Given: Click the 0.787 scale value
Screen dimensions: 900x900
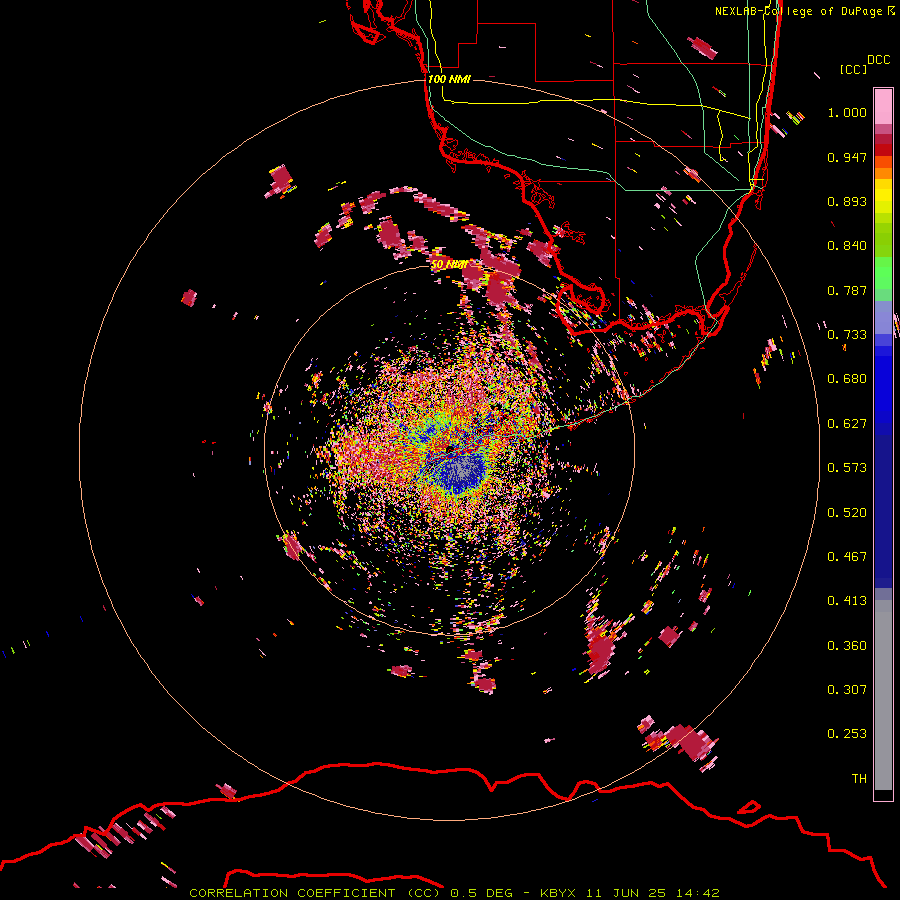Looking at the screenshot, I should 847,290.
